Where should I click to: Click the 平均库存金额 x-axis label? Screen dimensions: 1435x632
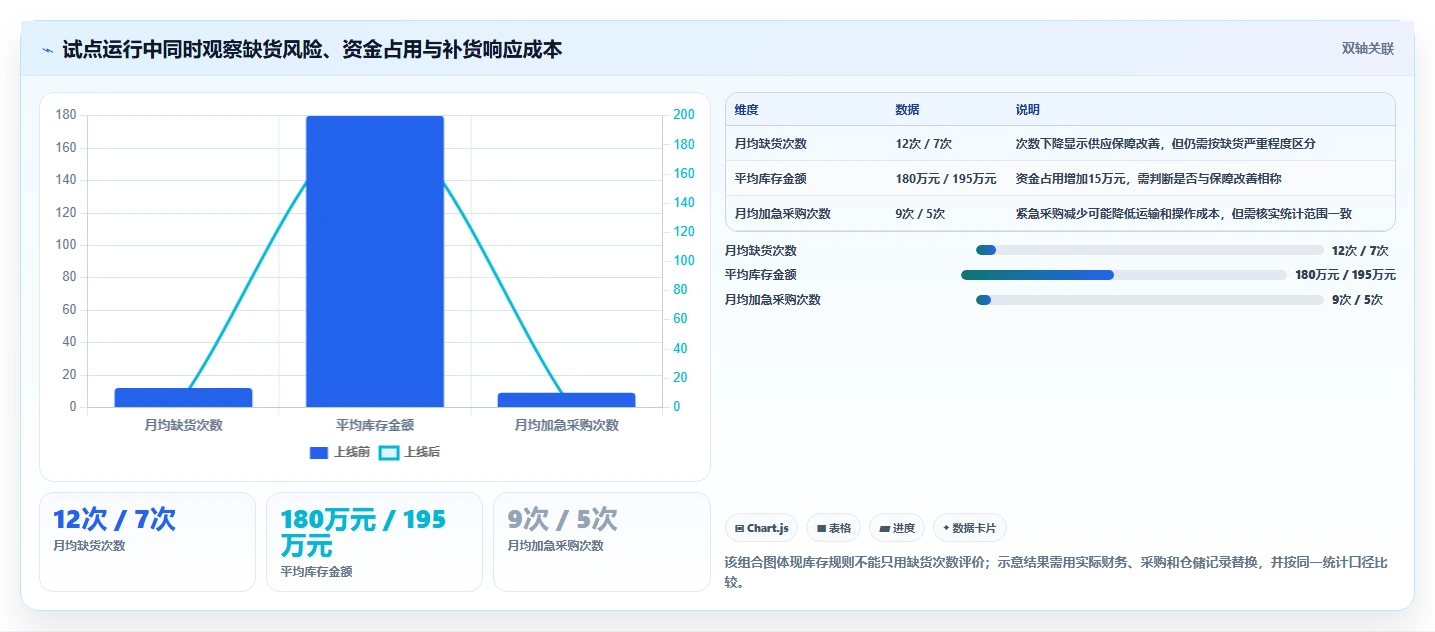(x=374, y=425)
